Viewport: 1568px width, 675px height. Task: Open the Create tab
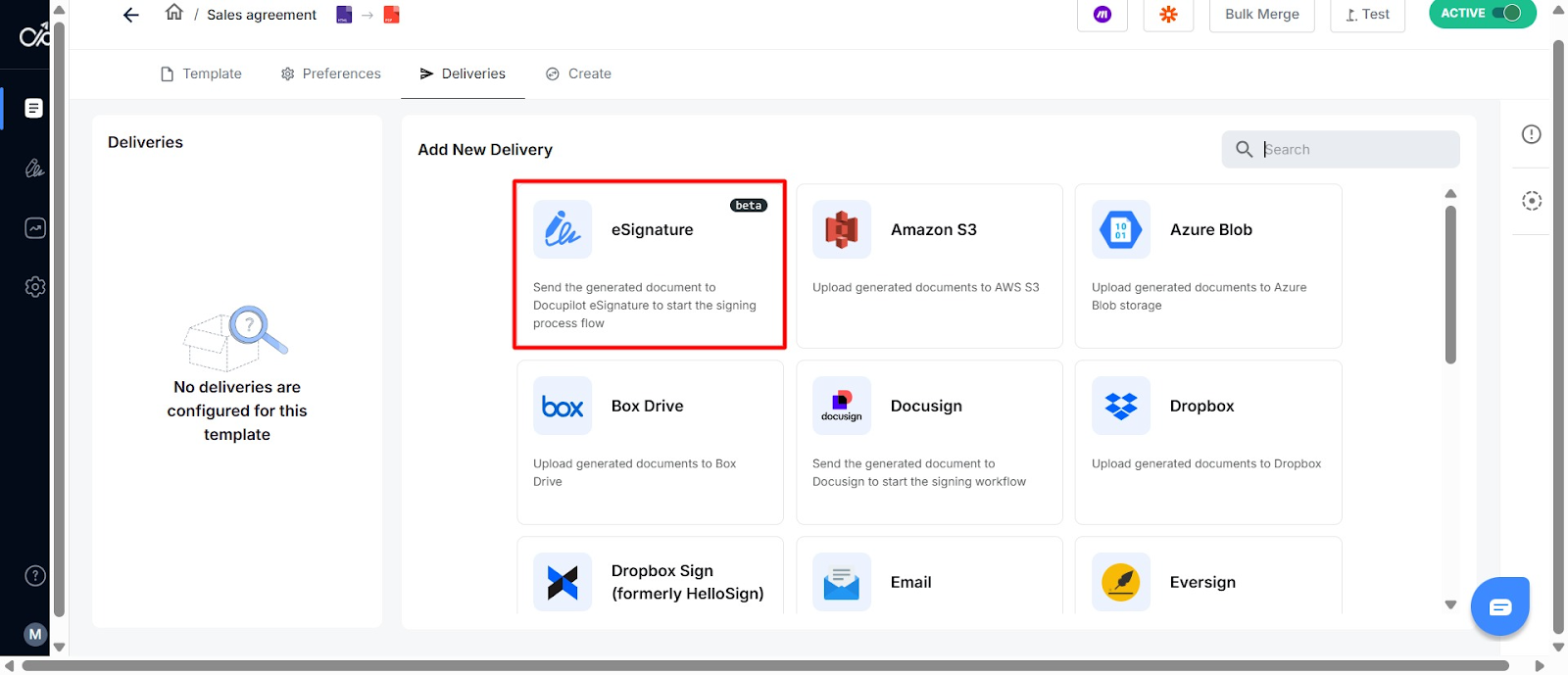pos(578,73)
